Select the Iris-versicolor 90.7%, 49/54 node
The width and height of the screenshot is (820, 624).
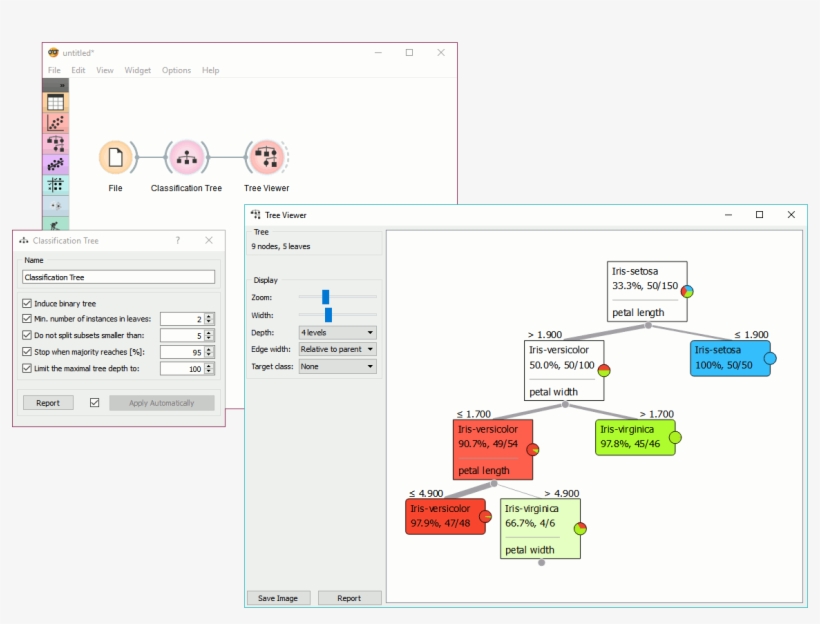(493, 449)
